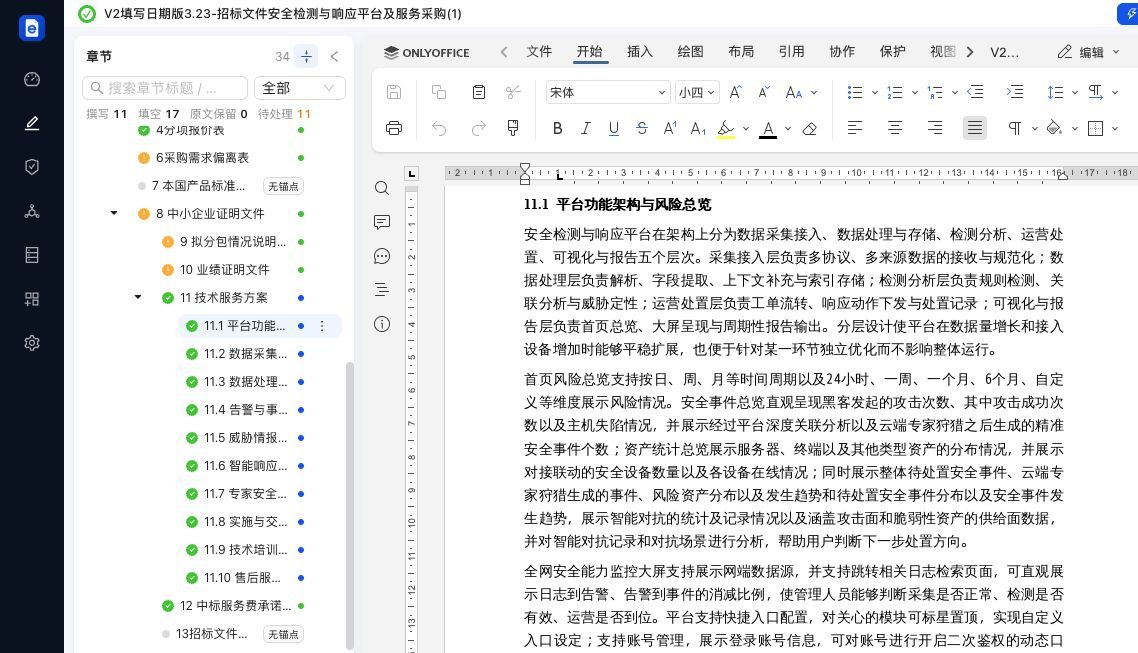
Task: Toggle Bold formatting
Action: 557,128
